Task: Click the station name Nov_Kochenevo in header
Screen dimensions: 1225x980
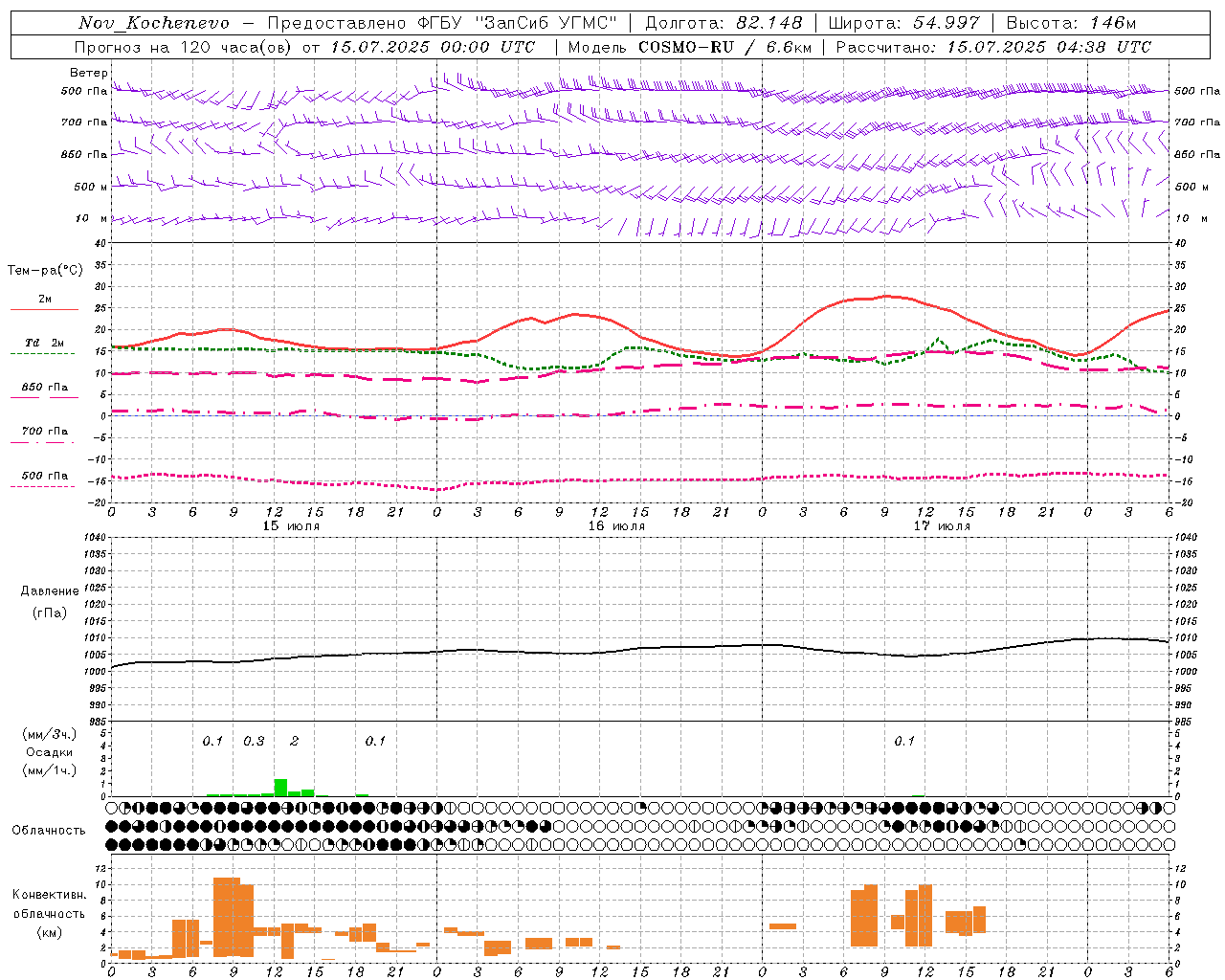Action: pyautogui.click(x=154, y=23)
